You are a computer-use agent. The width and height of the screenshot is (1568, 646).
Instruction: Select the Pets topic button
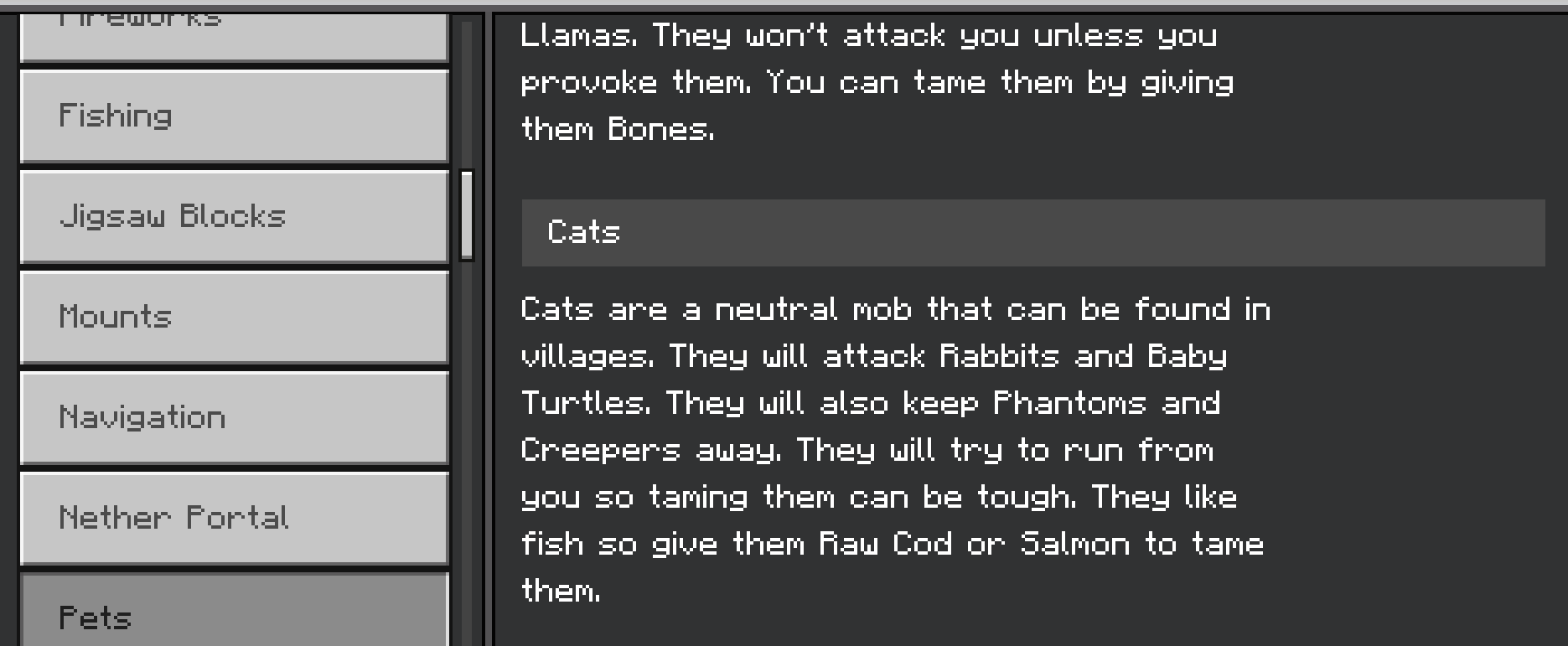pos(234,616)
